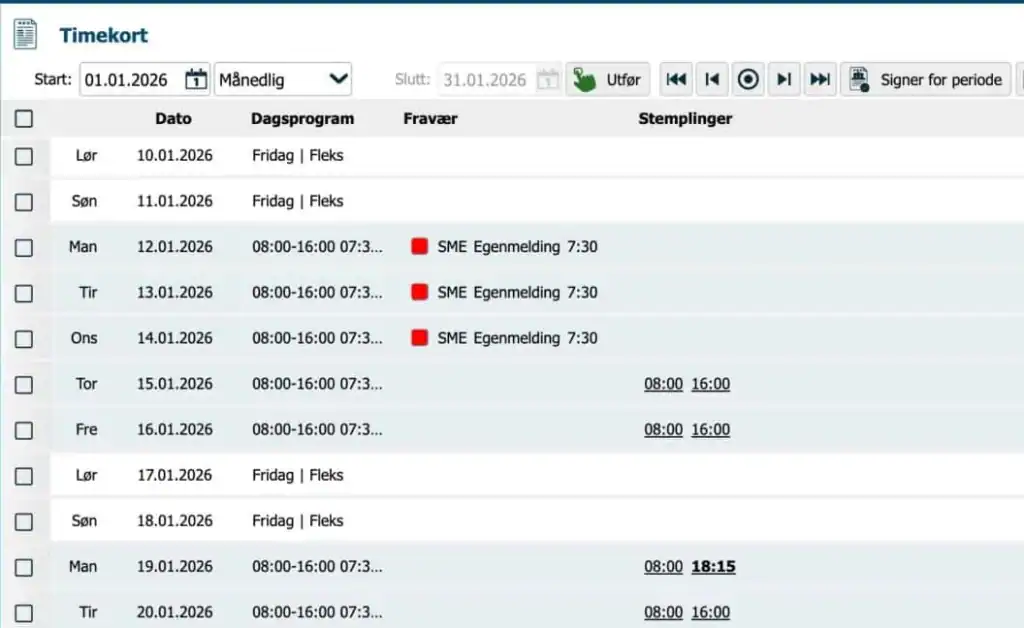This screenshot has height=628, width=1024.
Task: Open 16:00 stamp on 20.01.2026
Action: 711,612
